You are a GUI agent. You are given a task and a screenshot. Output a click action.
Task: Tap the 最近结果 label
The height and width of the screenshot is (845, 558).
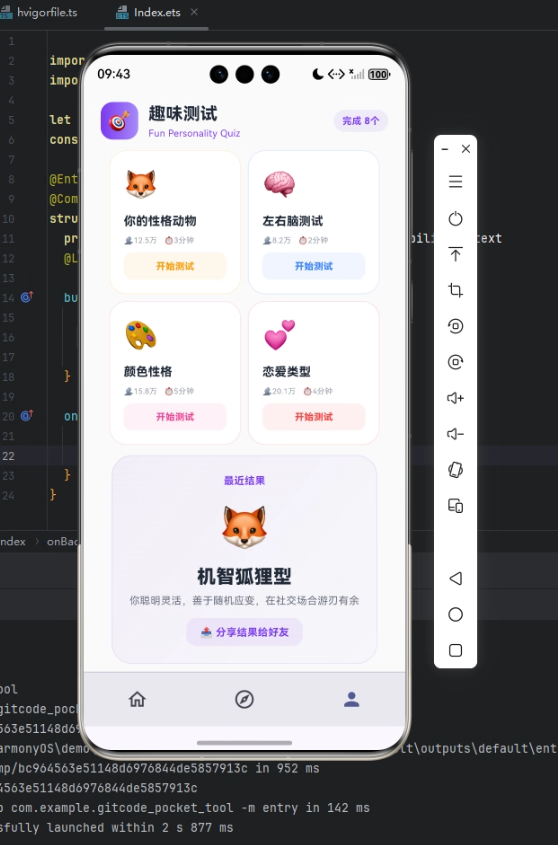[244, 480]
